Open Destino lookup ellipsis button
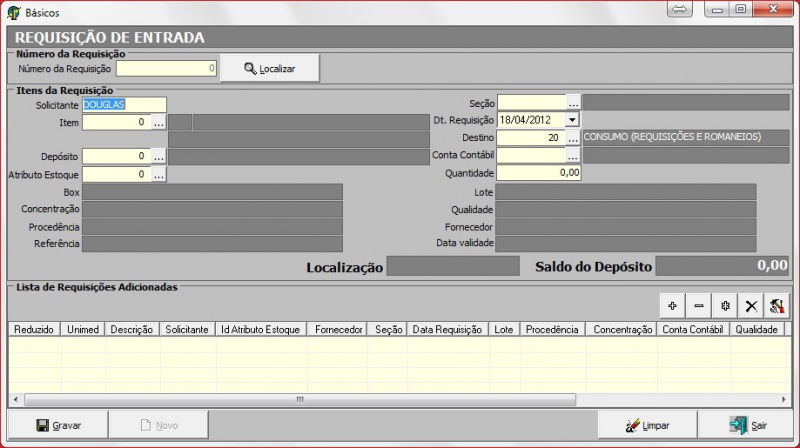The height and width of the screenshot is (448, 800). 573,138
